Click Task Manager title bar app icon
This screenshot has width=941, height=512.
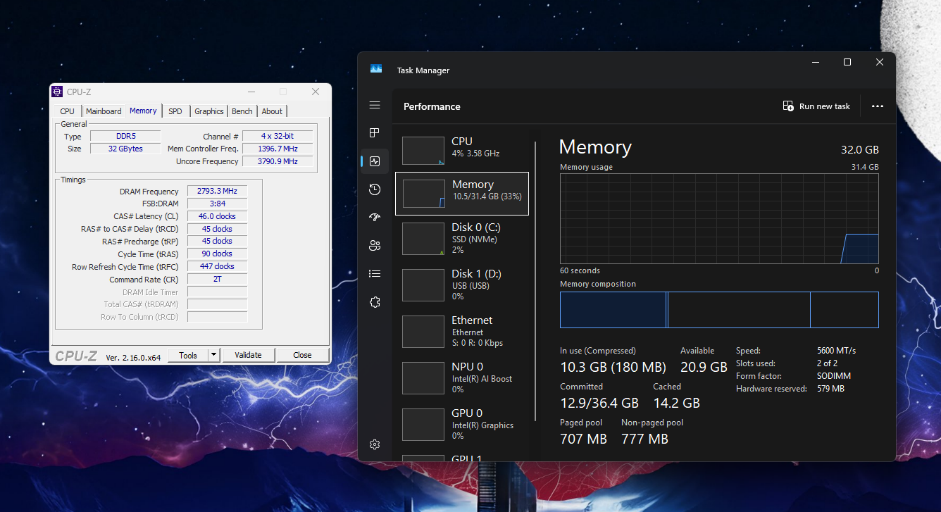pyautogui.click(x=376, y=70)
